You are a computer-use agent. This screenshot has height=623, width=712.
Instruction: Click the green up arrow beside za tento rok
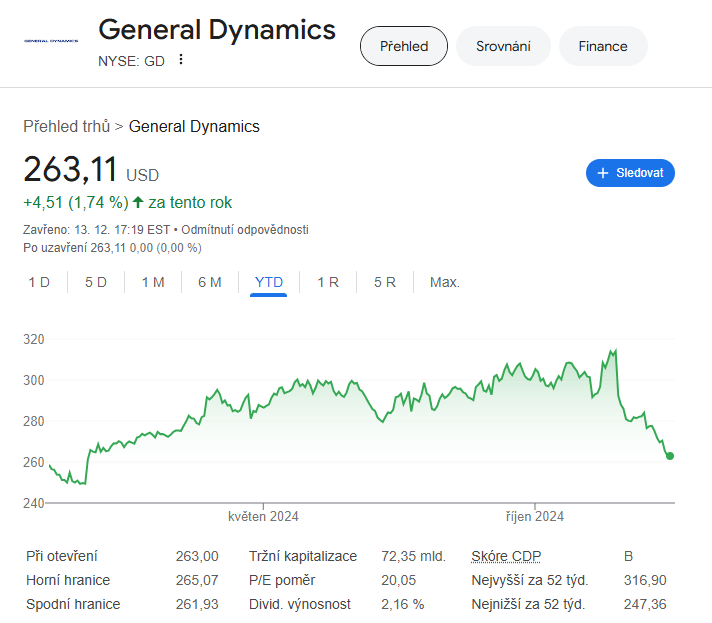(138, 202)
